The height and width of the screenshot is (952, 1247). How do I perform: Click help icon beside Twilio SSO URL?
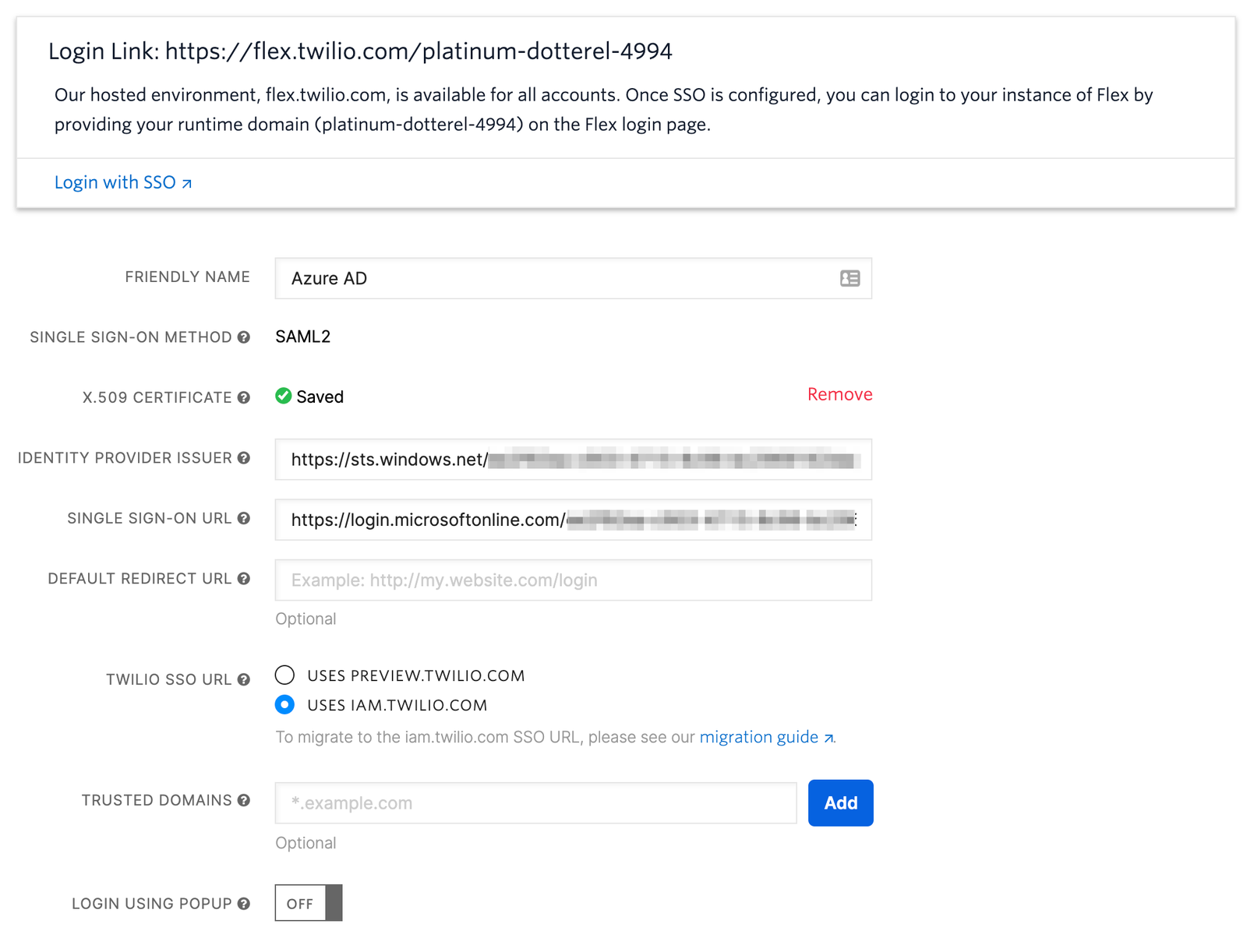(244, 679)
